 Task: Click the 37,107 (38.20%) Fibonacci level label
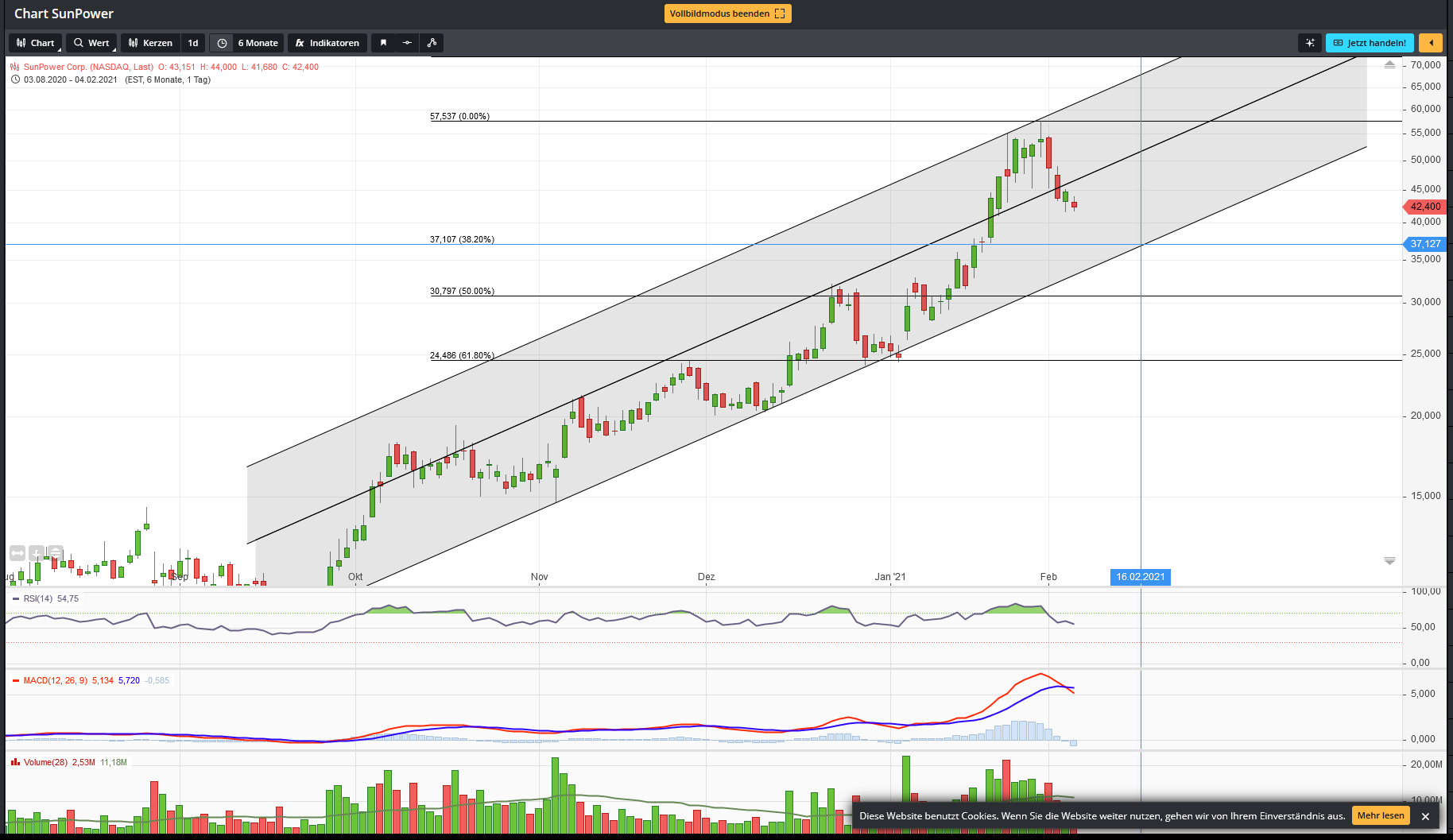(462, 239)
